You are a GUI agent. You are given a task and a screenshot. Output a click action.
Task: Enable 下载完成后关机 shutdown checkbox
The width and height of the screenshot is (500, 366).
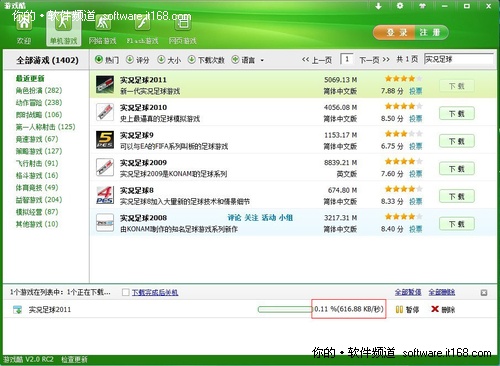coord(126,292)
